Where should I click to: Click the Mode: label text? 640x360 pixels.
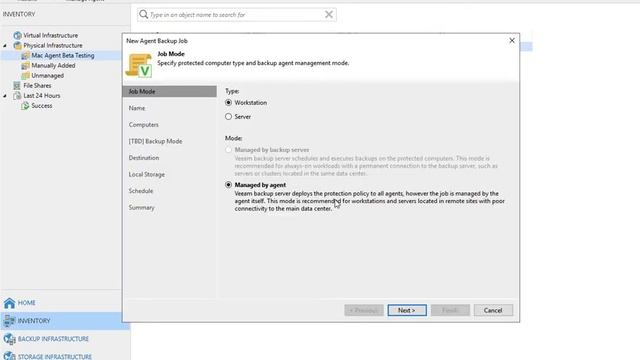click(x=233, y=138)
